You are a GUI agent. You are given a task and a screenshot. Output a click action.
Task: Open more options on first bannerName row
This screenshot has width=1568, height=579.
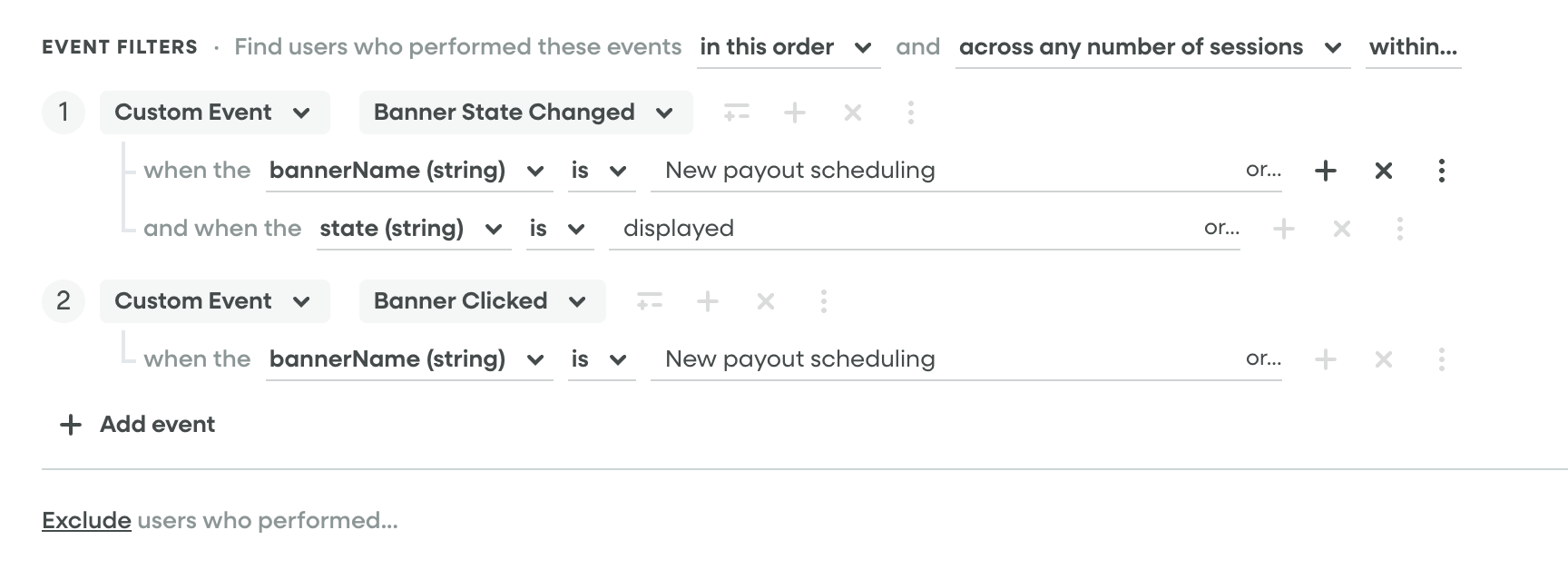click(x=1442, y=171)
